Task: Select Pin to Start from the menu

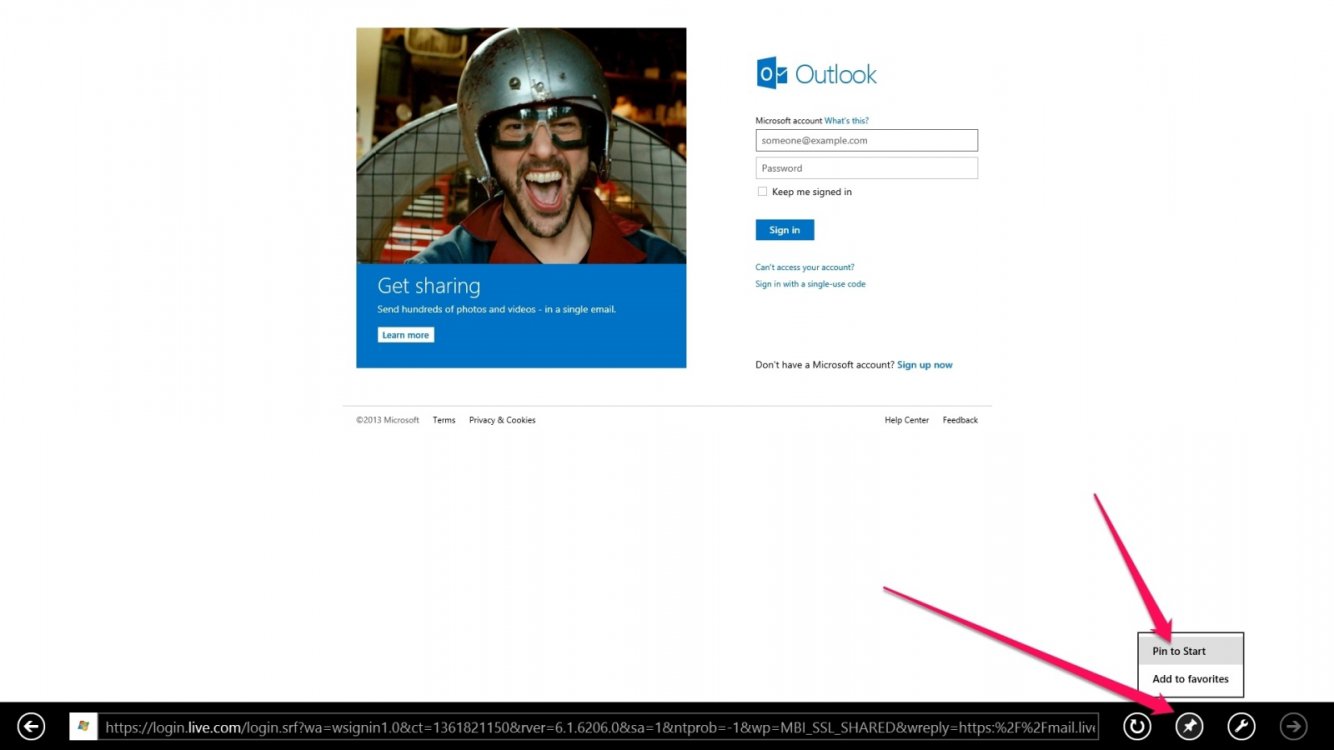Action: (x=1178, y=650)
